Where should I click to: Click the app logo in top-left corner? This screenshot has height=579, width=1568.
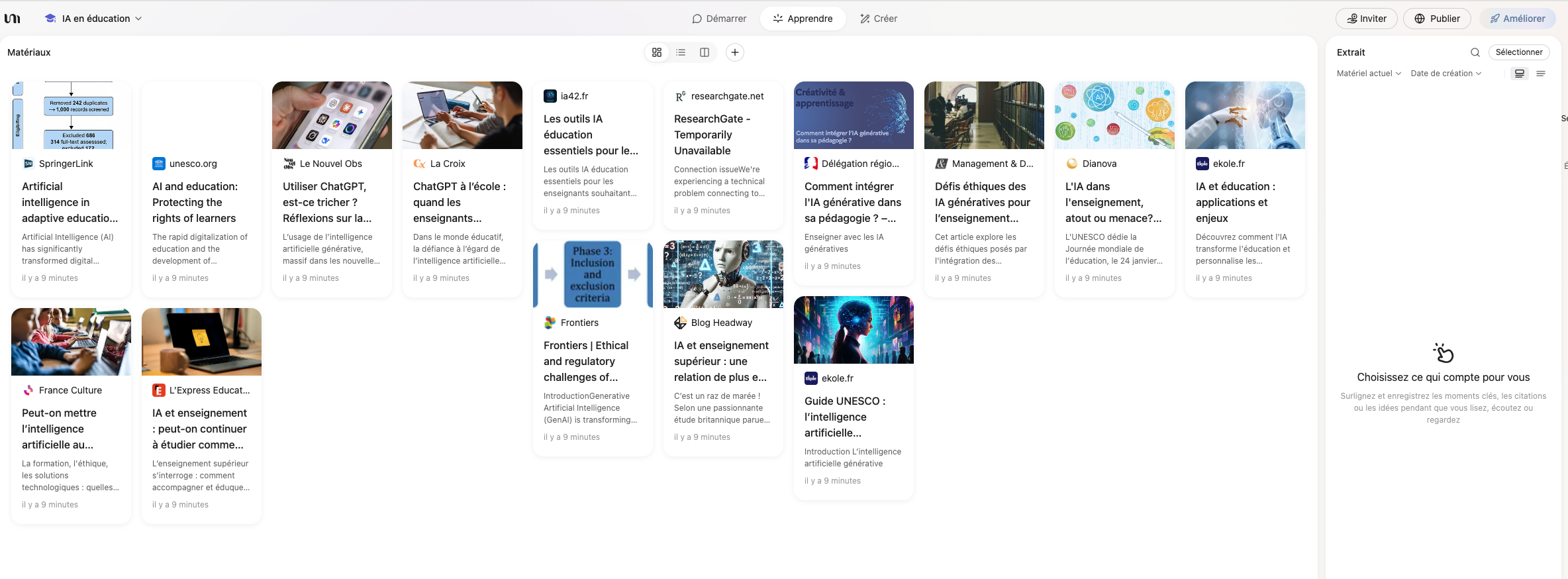pos(13,19)
